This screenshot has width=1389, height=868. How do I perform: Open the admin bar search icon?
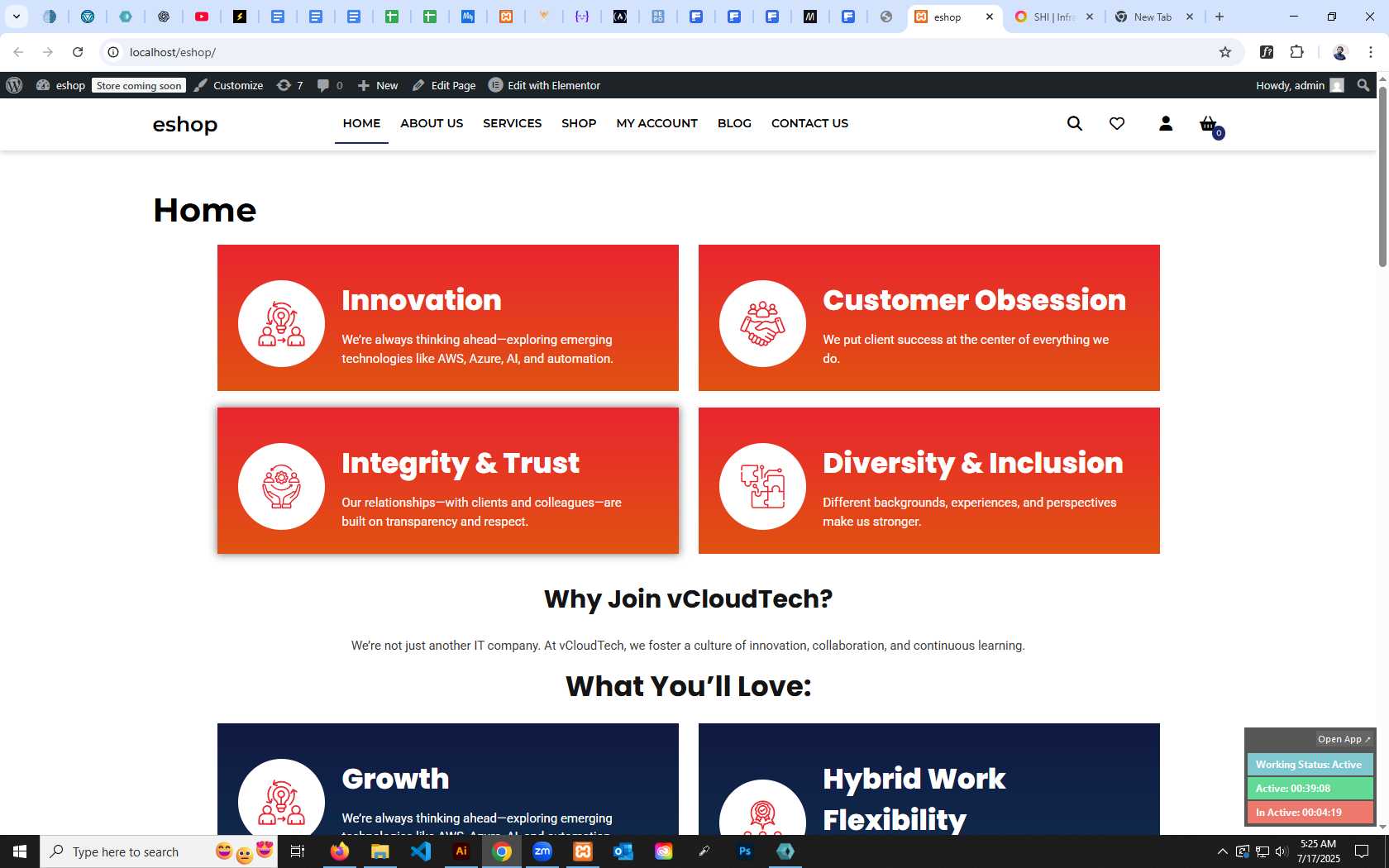pyautogui.click(x=1363, y=85)
